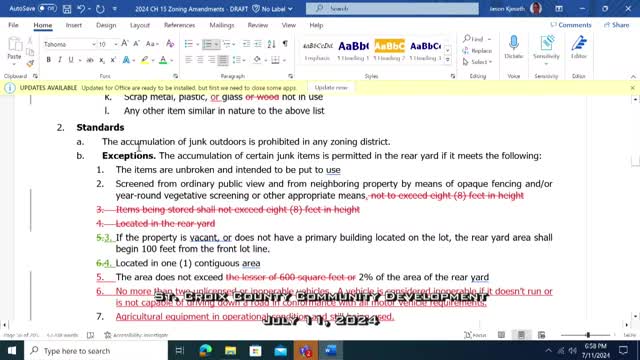The width and height of the screenshot is (640, 360).
Task: Toggle underline formatting
Action: tap(71, 60)
